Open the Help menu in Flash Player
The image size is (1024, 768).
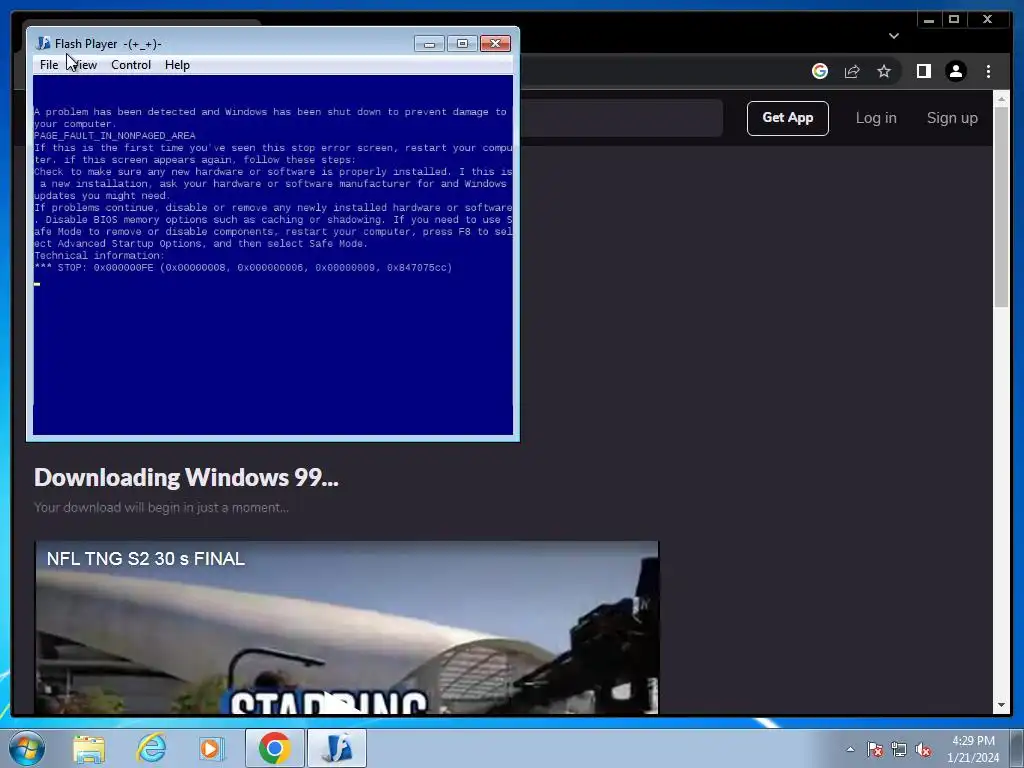tap(177, 65)
